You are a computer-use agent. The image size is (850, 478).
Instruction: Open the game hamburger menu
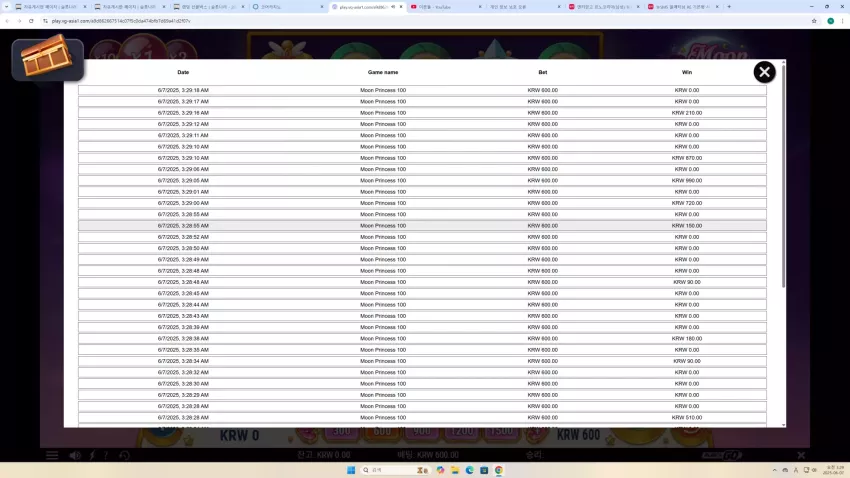click(52, 455)
